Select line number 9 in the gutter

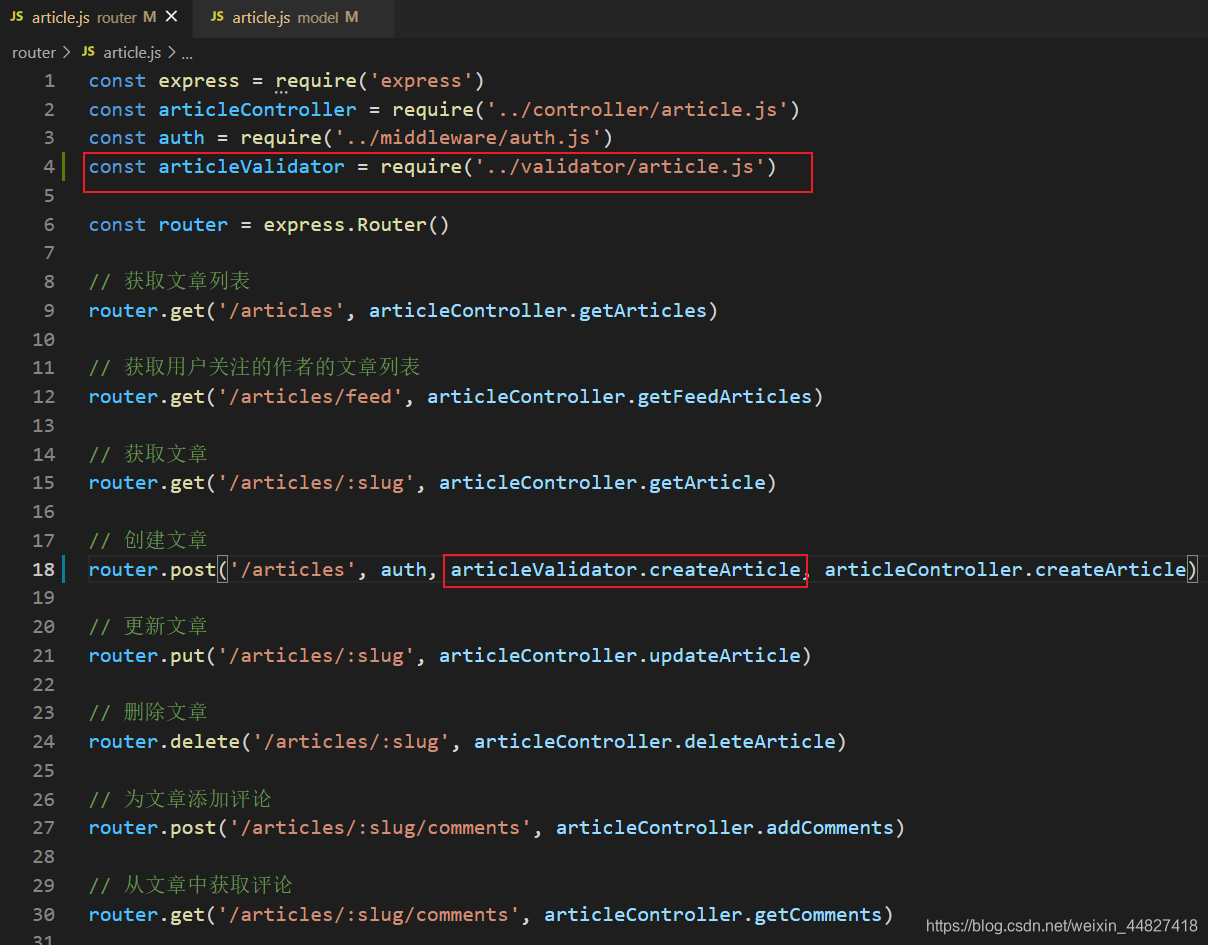[49, 311]
